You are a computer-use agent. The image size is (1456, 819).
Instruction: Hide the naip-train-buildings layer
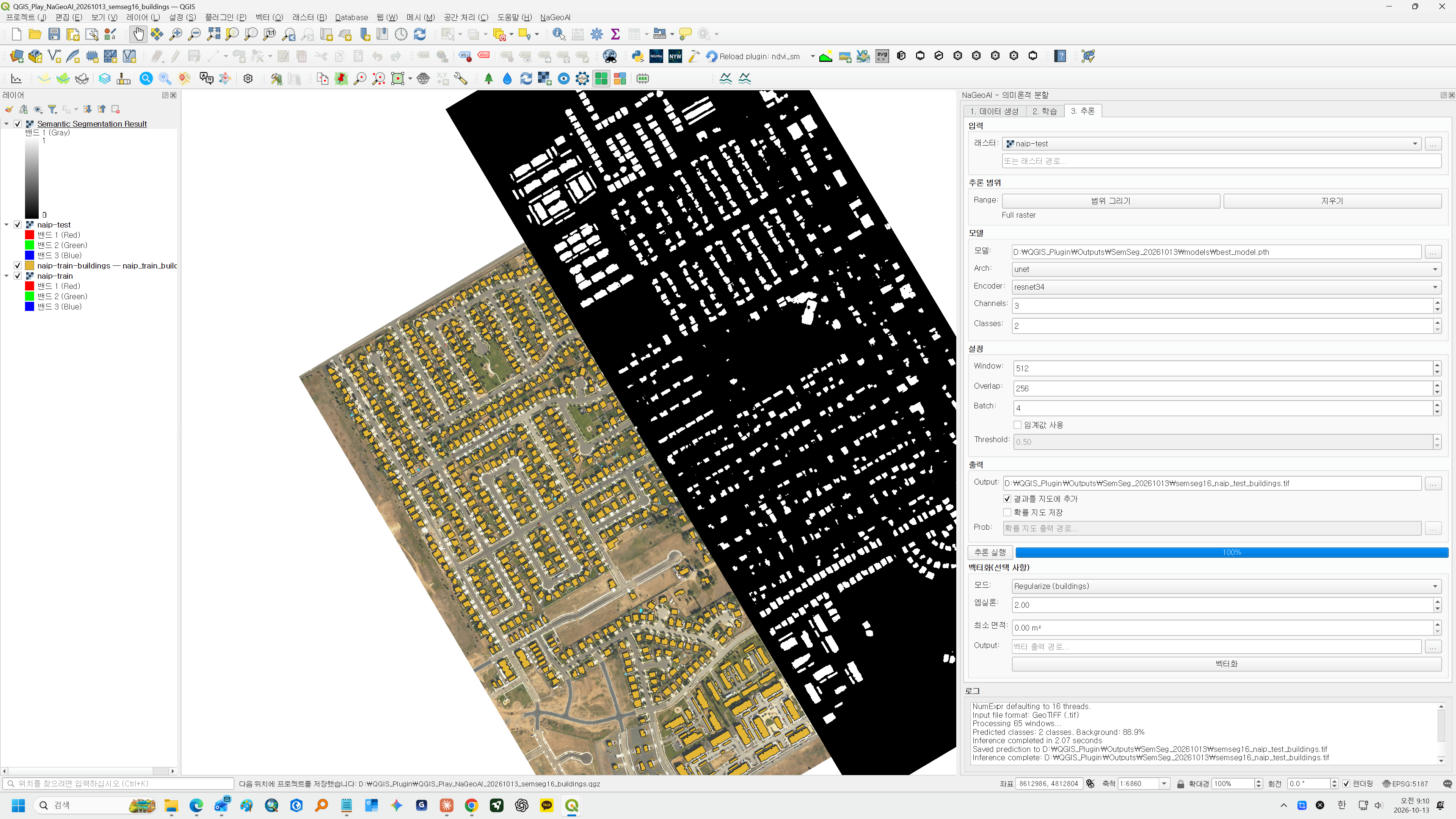[17, 266]
